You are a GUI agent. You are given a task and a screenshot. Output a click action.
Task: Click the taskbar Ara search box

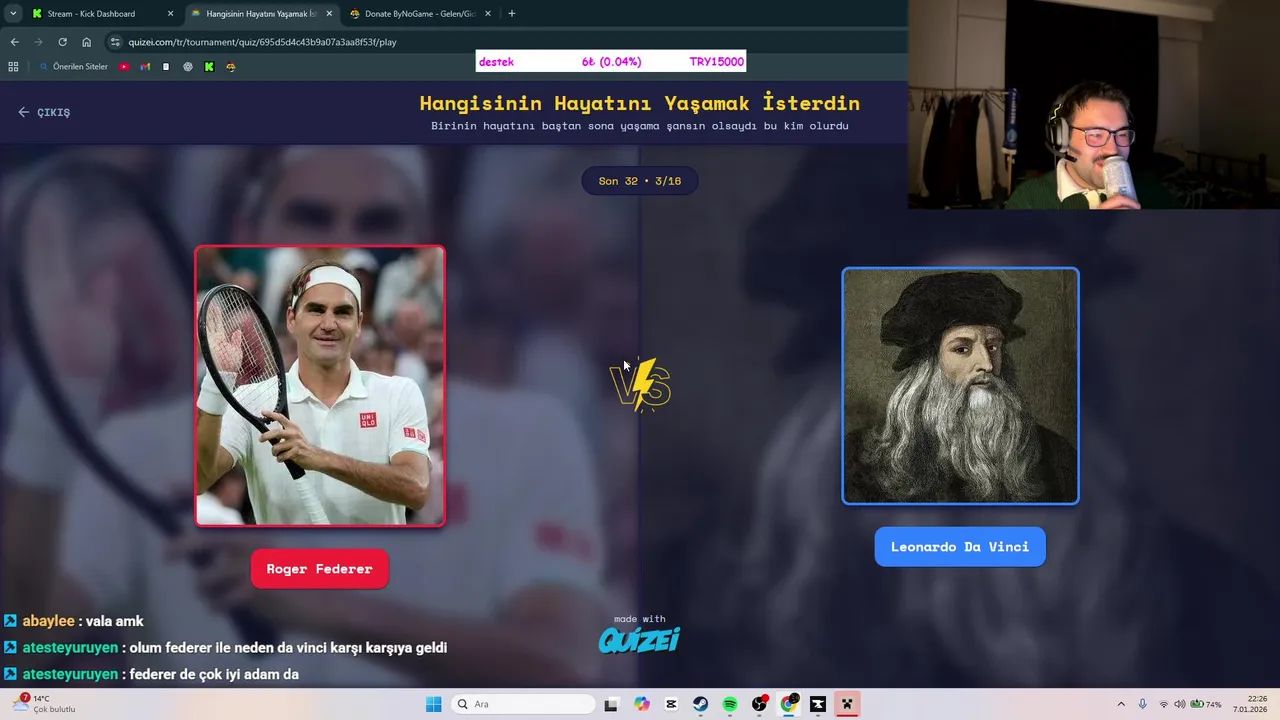point(522,704)
